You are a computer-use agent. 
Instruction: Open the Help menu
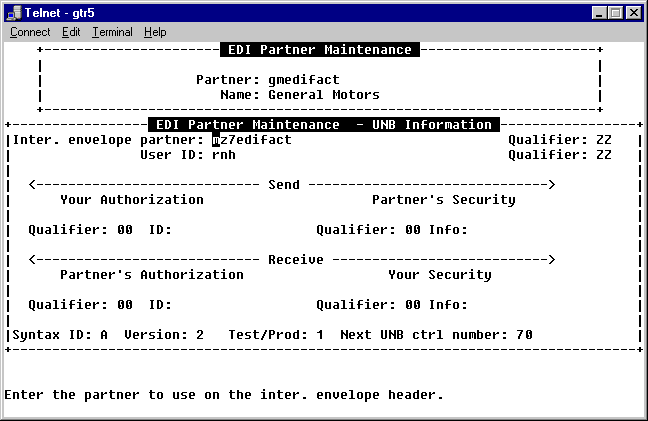pos(155,32)
